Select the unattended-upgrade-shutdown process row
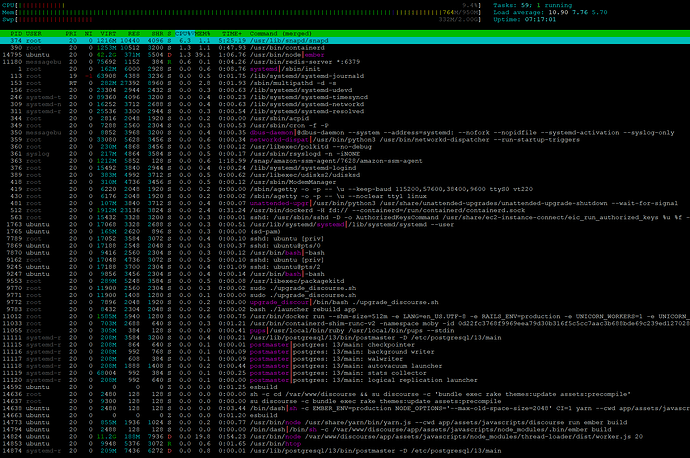This screenshot has height=458, width=690. (345, 203)
